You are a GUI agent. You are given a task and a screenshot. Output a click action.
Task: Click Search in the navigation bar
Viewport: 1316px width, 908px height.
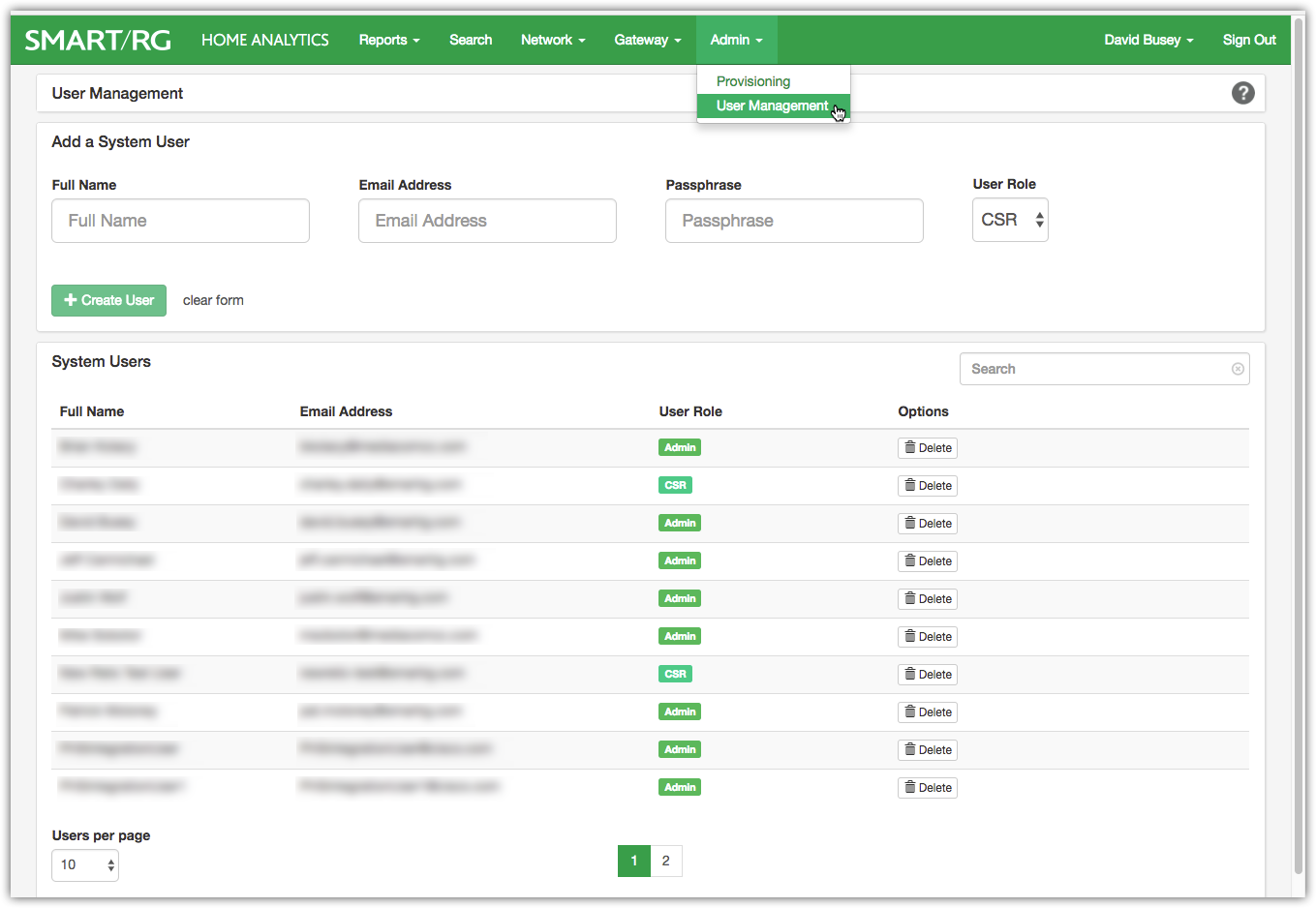point(471,40)
